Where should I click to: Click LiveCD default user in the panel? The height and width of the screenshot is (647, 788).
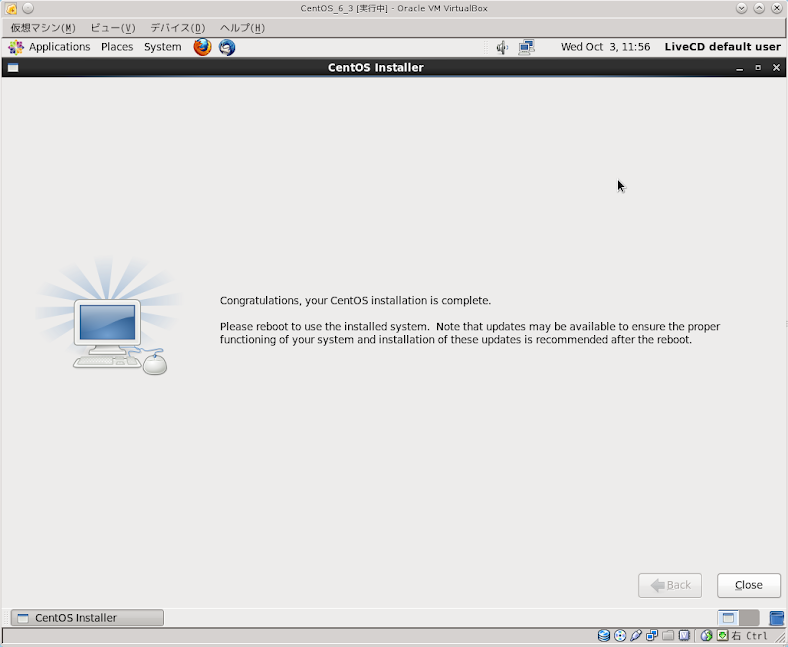coord(722,47)
